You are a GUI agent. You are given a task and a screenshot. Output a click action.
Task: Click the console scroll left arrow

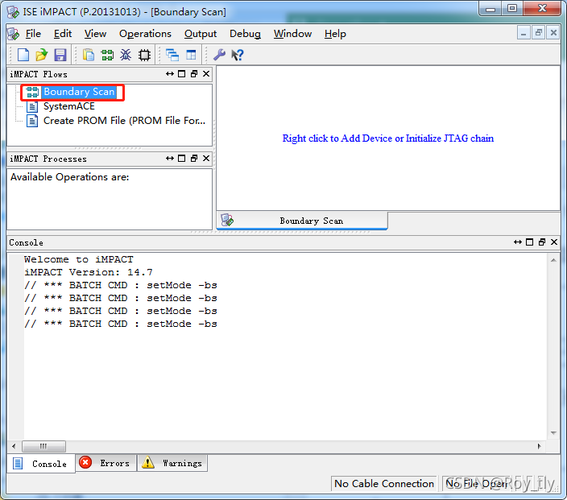(x=14, y=446)
